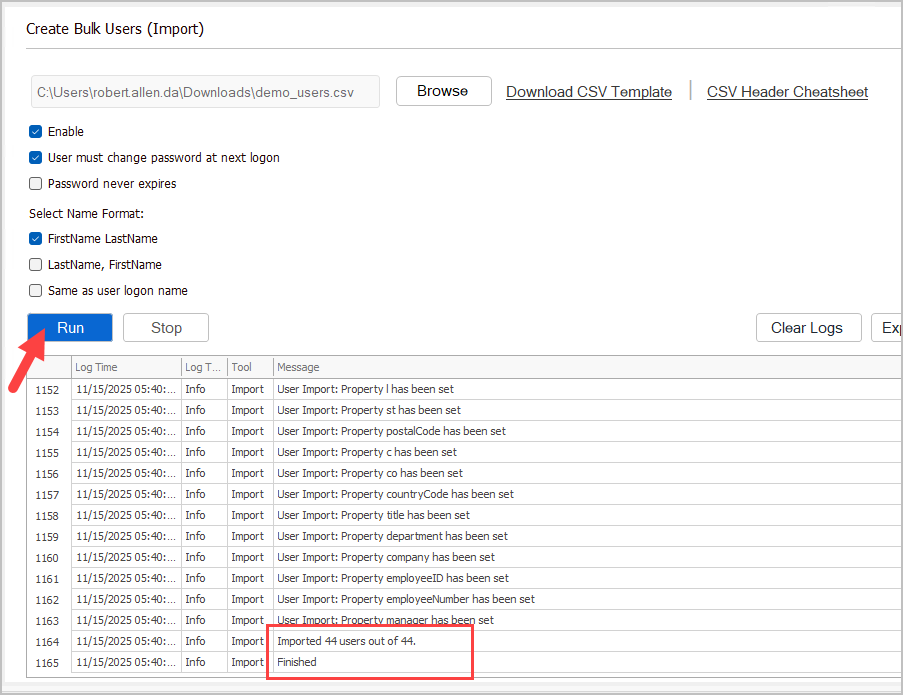The height and width of the screenshot is (695, 903).
Task: Check Same as user logon name
Action: [x=36, y=291]
